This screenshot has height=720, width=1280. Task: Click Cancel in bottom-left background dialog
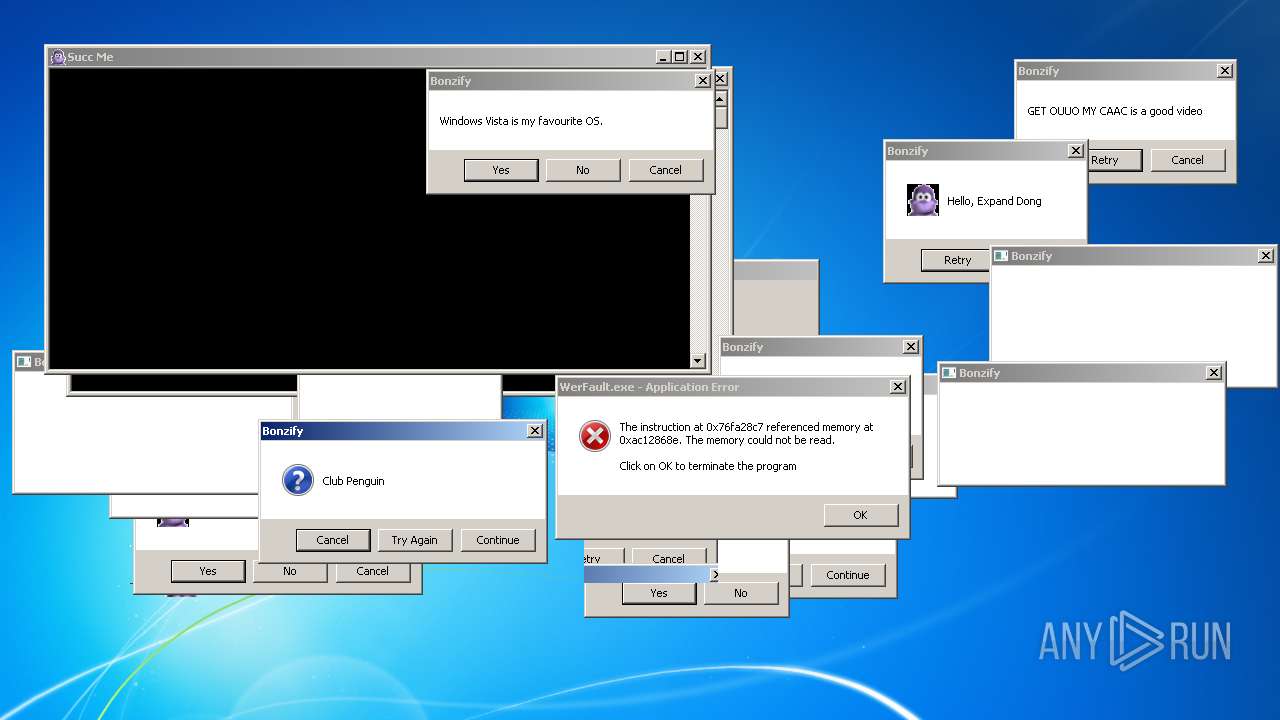pos(373,571)
